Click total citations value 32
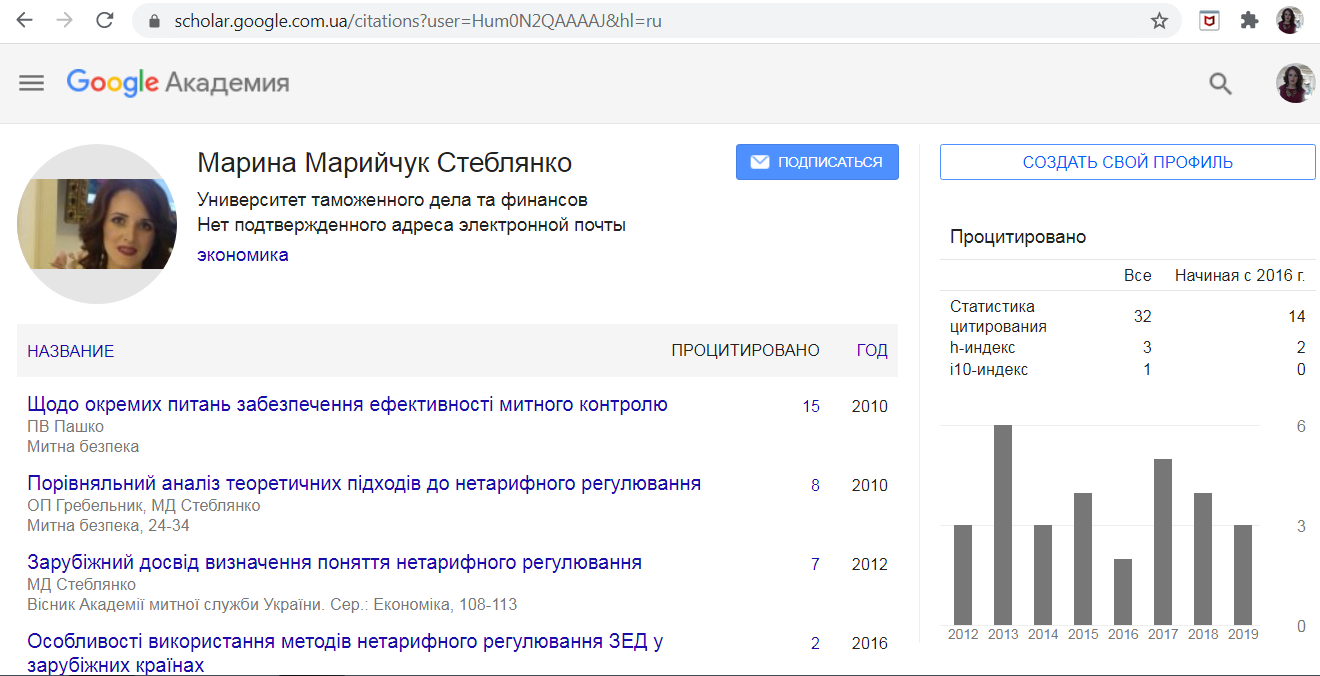1320x676 pixels. 1143,317
